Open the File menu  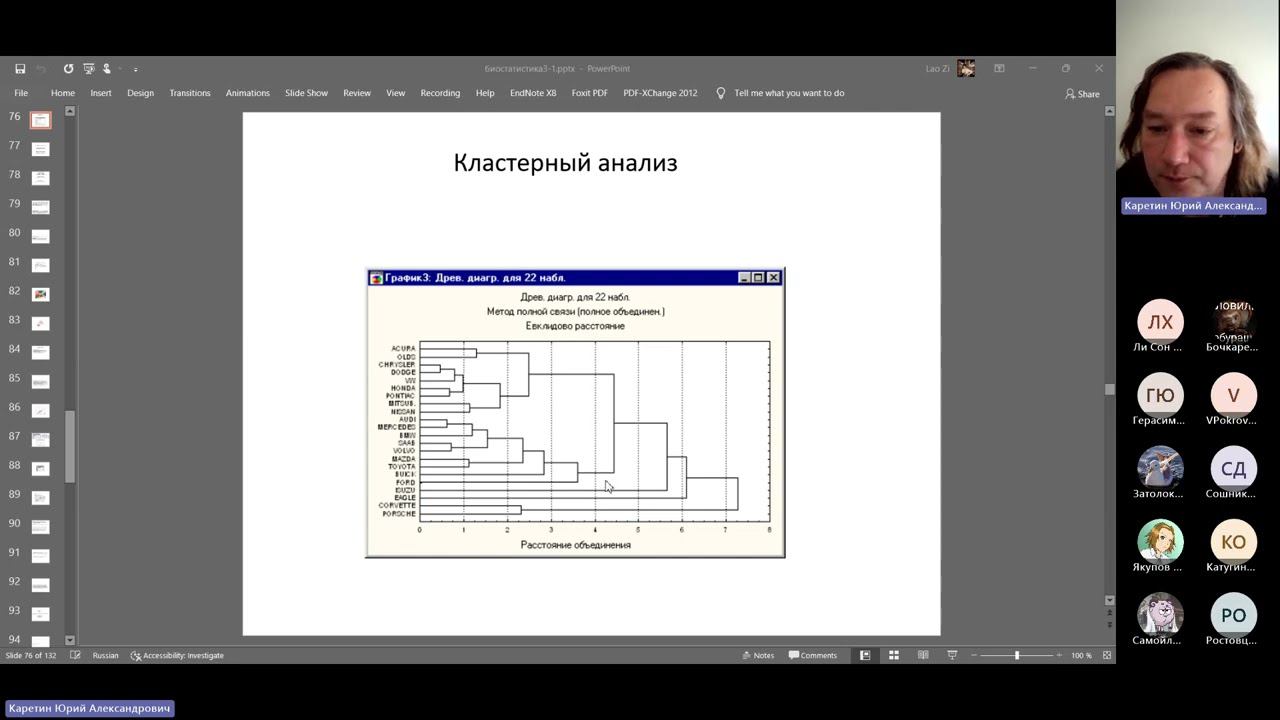[21, 93]
